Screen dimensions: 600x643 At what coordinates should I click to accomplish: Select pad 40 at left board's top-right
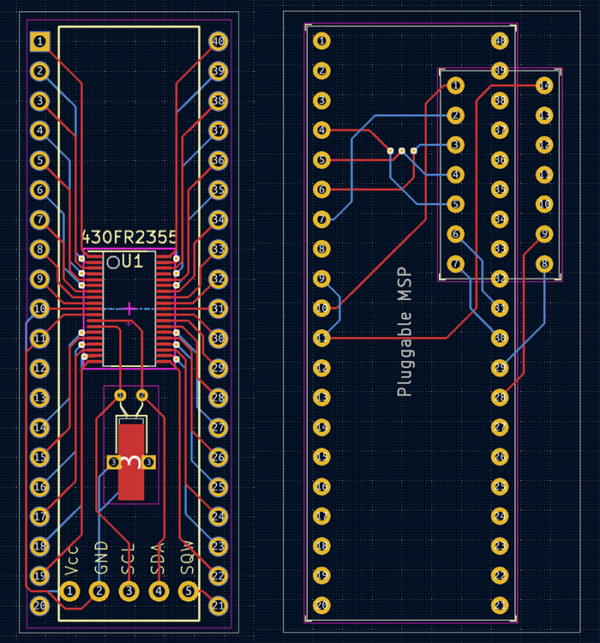pos(218,42)
